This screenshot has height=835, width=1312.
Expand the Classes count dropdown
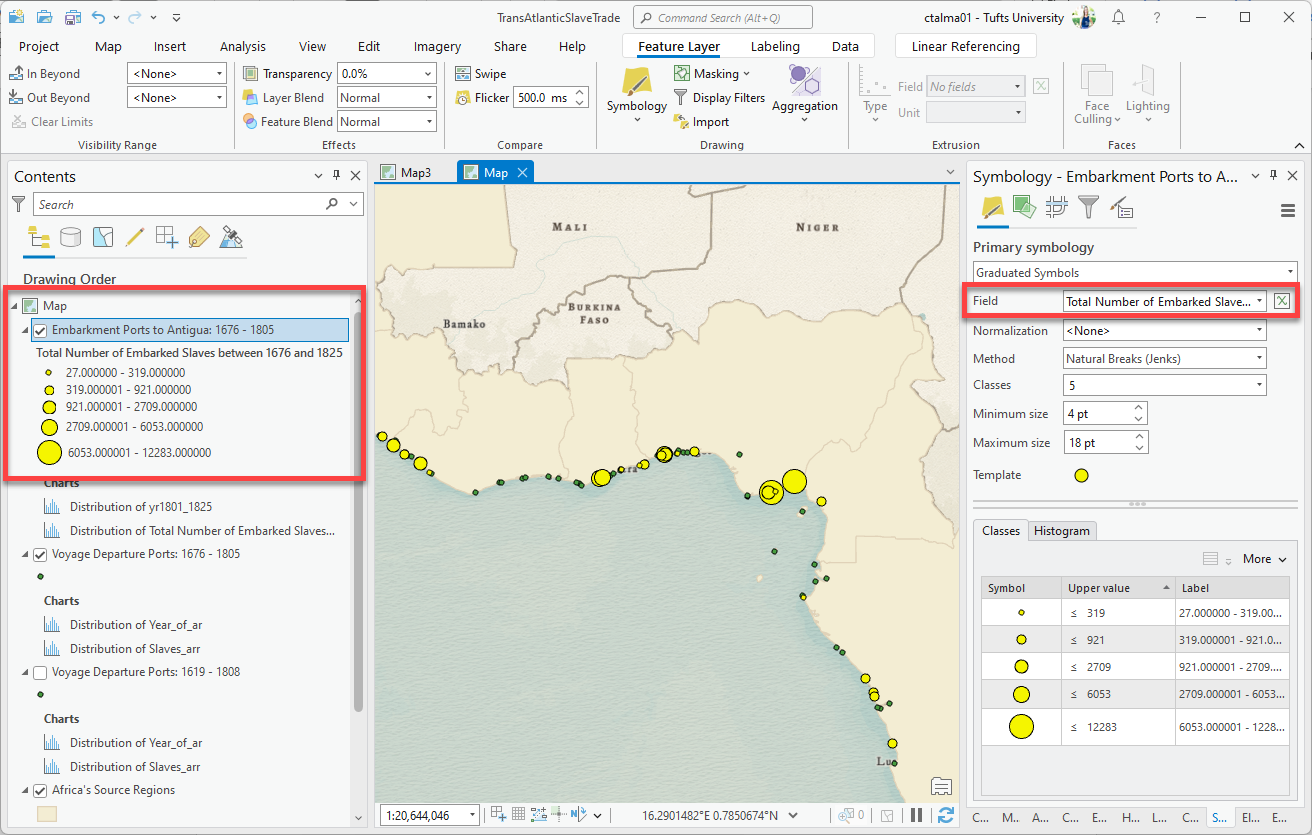(1164, 385)
